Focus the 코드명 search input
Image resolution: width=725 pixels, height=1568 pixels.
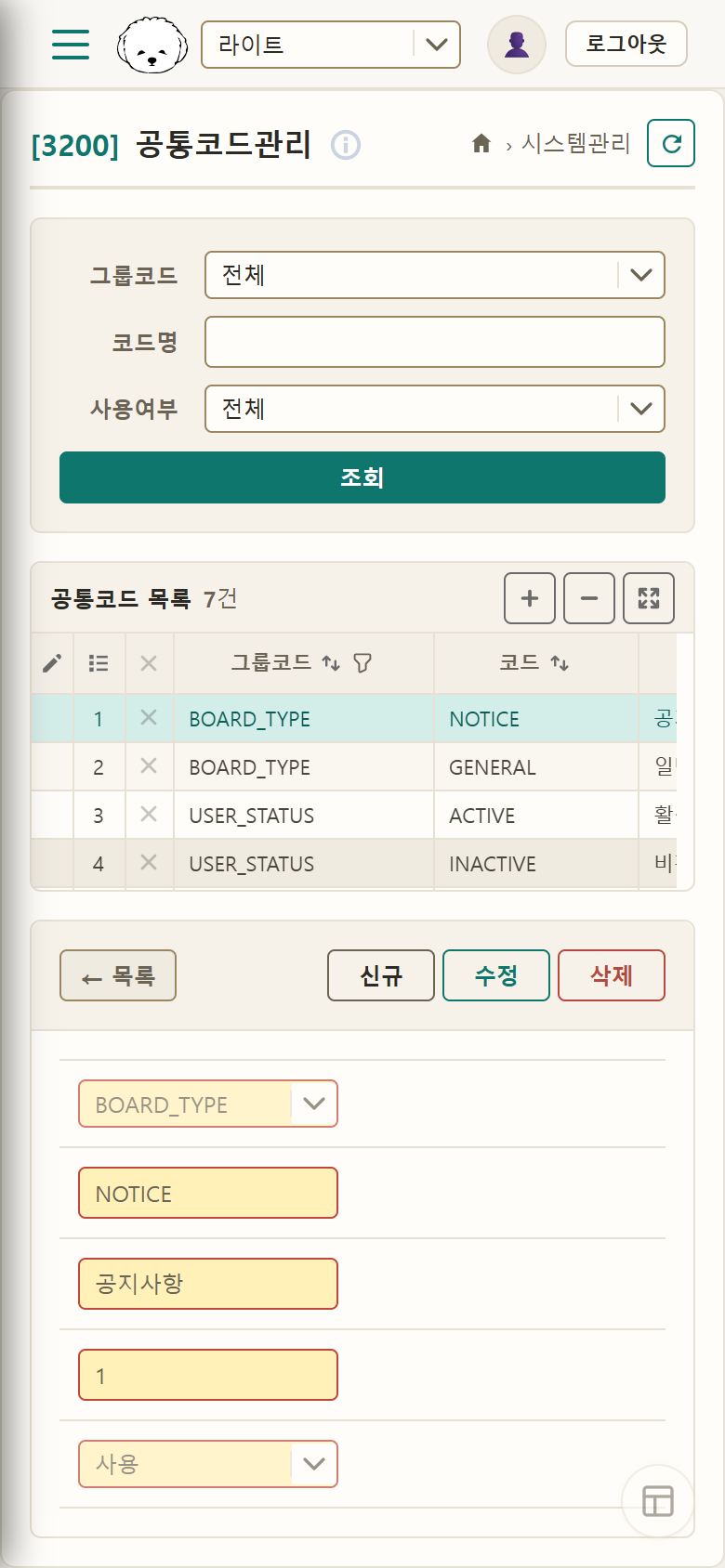[x=435, y=342]
